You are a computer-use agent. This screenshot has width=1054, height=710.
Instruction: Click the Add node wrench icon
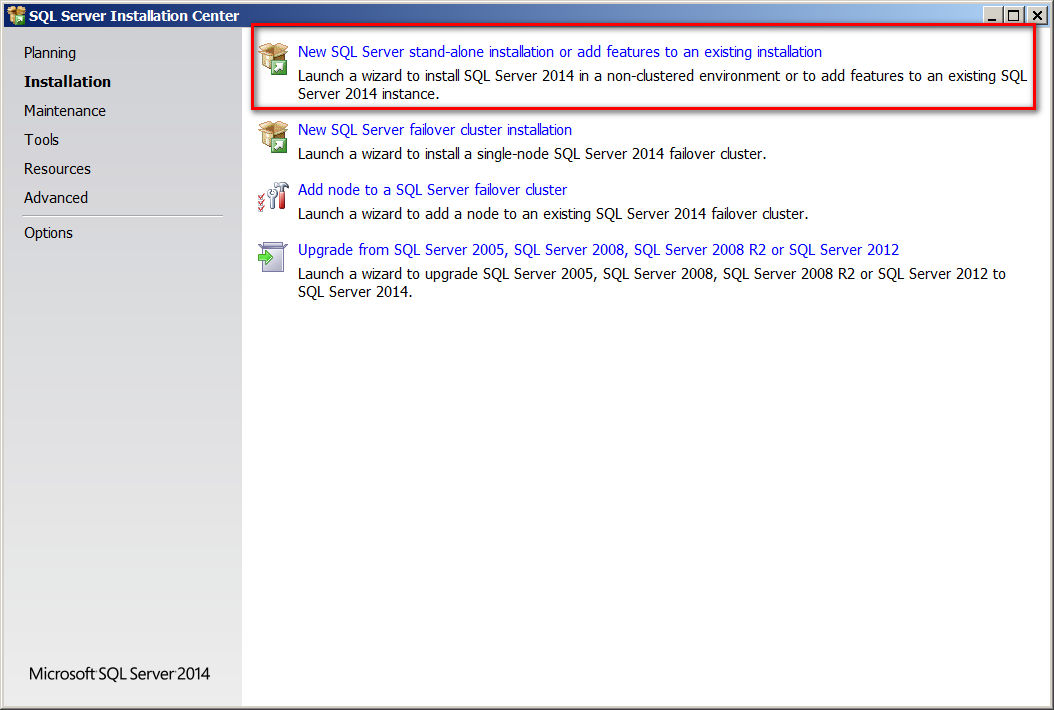pos(273,197)
